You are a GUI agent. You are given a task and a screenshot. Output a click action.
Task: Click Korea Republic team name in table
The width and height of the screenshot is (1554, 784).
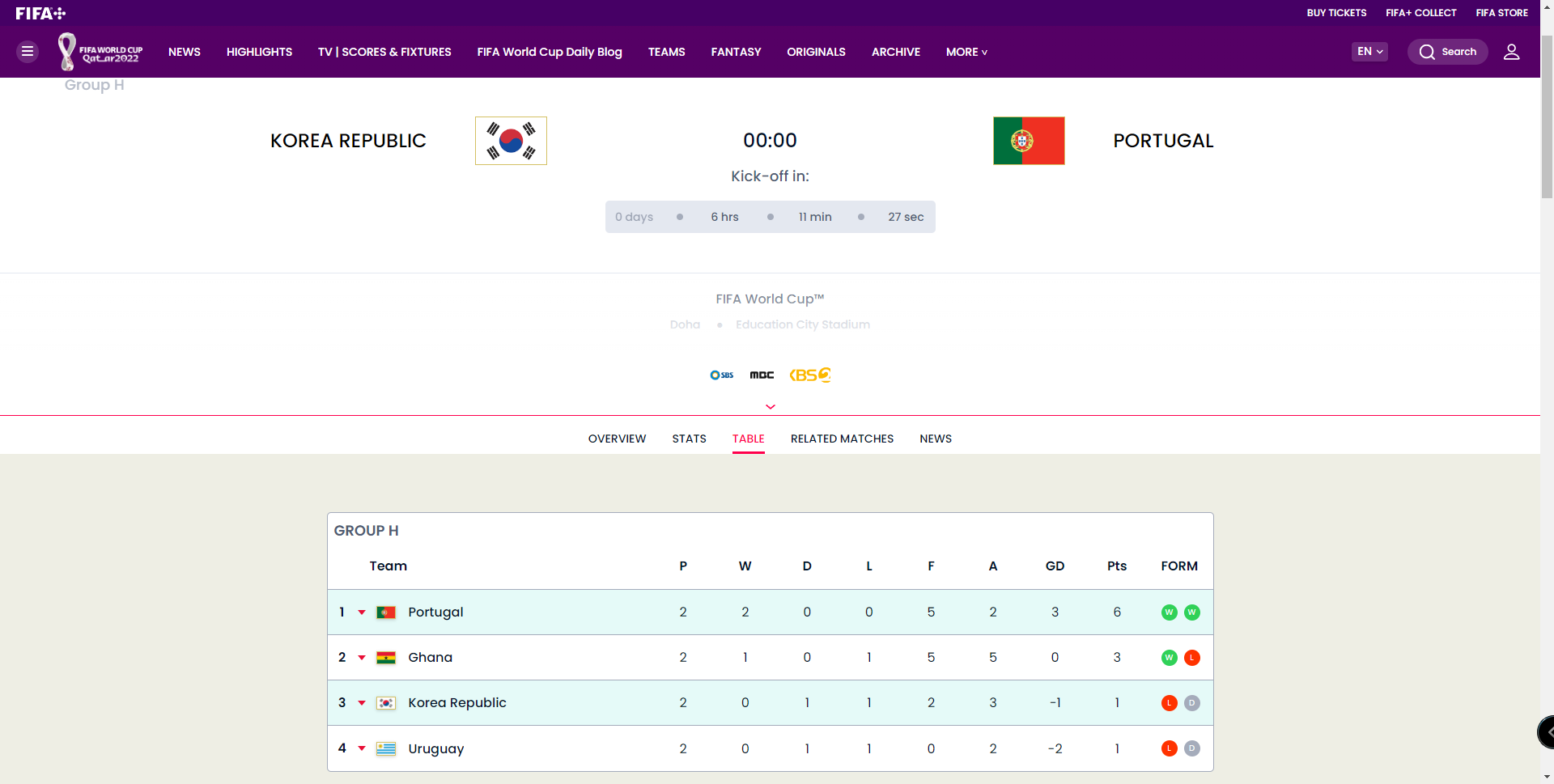pos(457,703)
